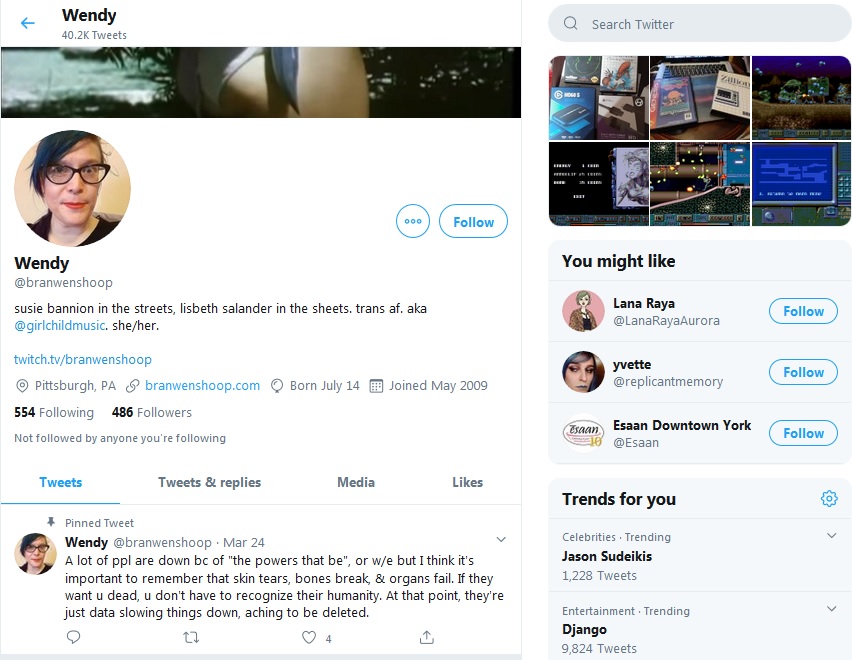
Task: Expand options for Django trend
Action: (831, 609)
